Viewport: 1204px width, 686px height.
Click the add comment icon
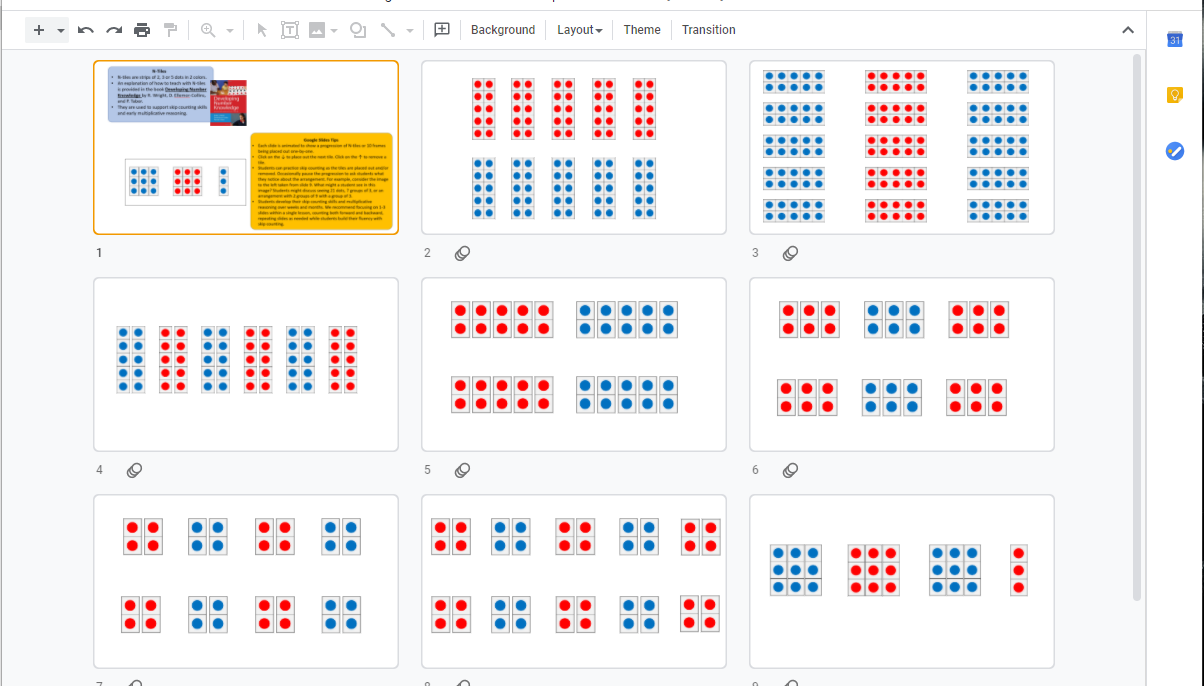[x=442, y=30]
